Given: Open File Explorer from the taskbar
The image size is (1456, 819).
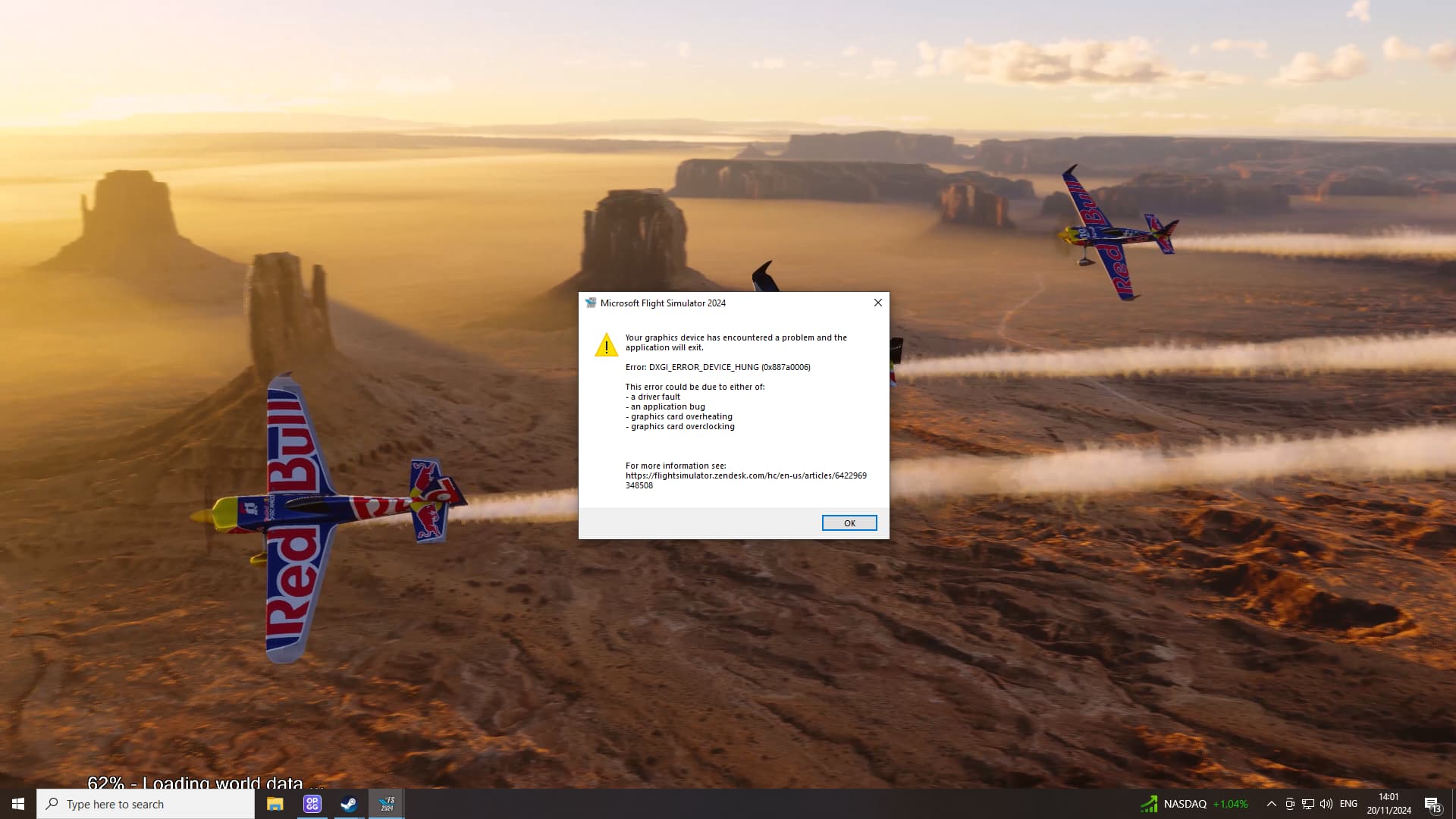Looking at the screenshot, I should 275,804.
